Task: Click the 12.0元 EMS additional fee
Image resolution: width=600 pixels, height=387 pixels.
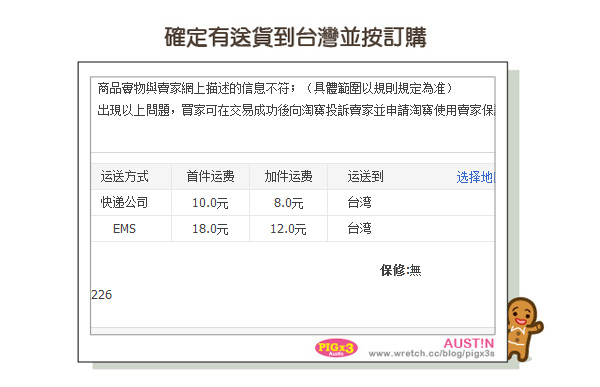Action: (289, 229)
